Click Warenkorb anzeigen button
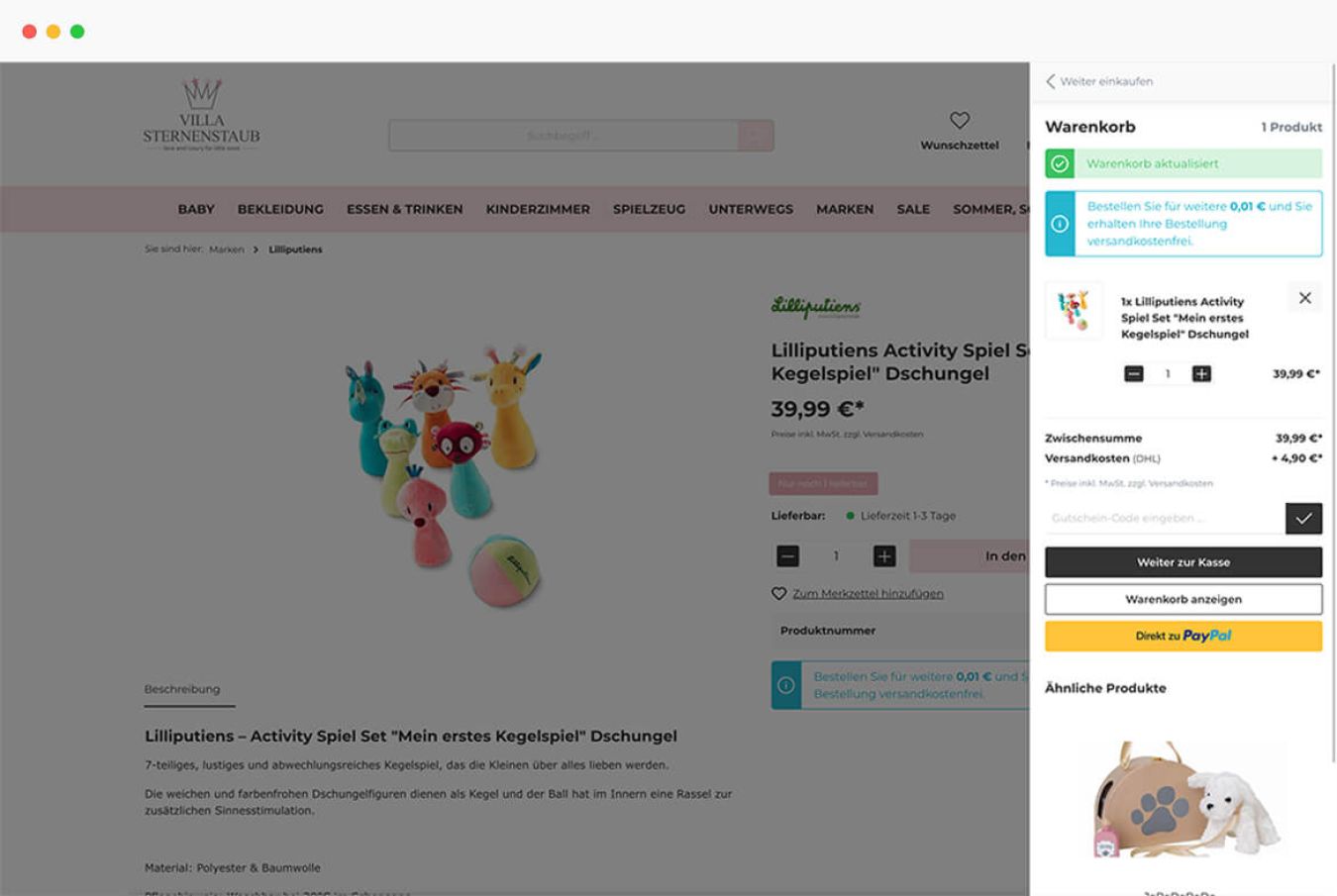Screen dimensions: 1337x896 pyautogui.click(x=1183, y=599)
